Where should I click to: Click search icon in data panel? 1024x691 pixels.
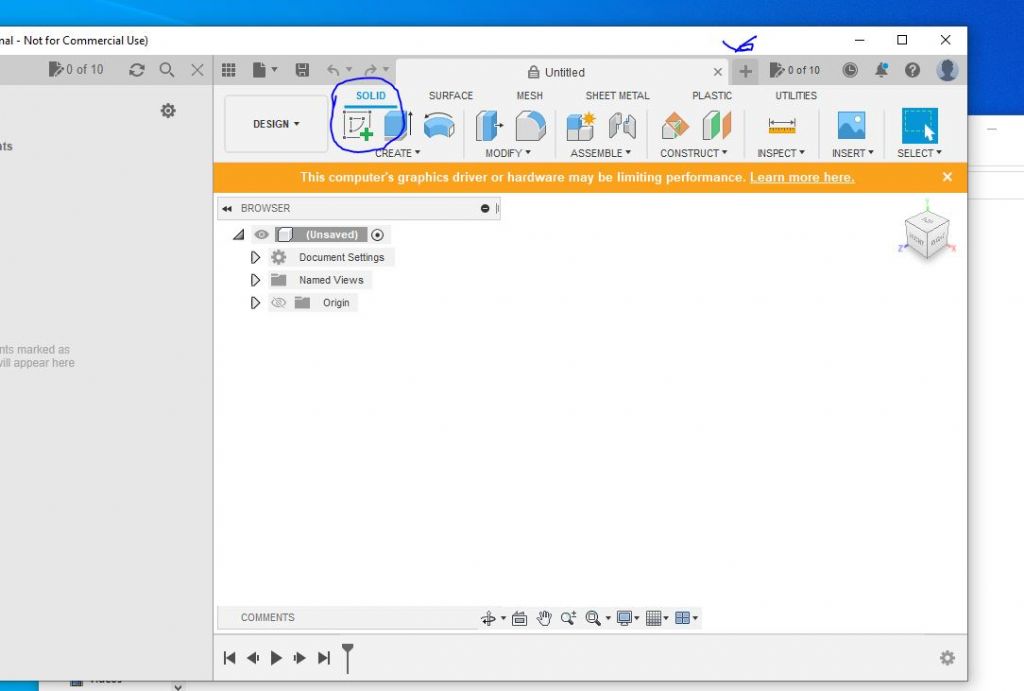[167, 70]
